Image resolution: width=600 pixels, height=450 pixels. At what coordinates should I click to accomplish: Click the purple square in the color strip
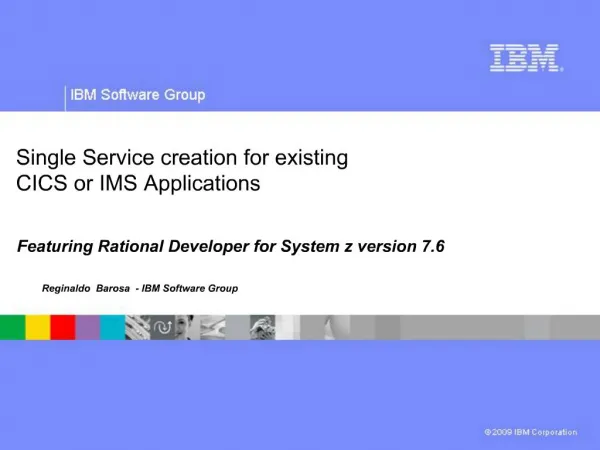pyautogui.click(x=88, y=327)
